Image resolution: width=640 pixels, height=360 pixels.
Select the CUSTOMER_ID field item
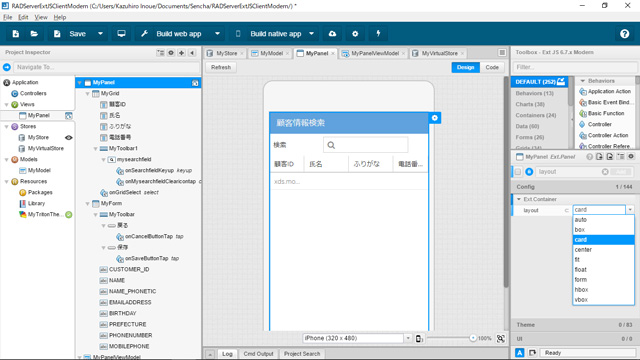[129, 269]
